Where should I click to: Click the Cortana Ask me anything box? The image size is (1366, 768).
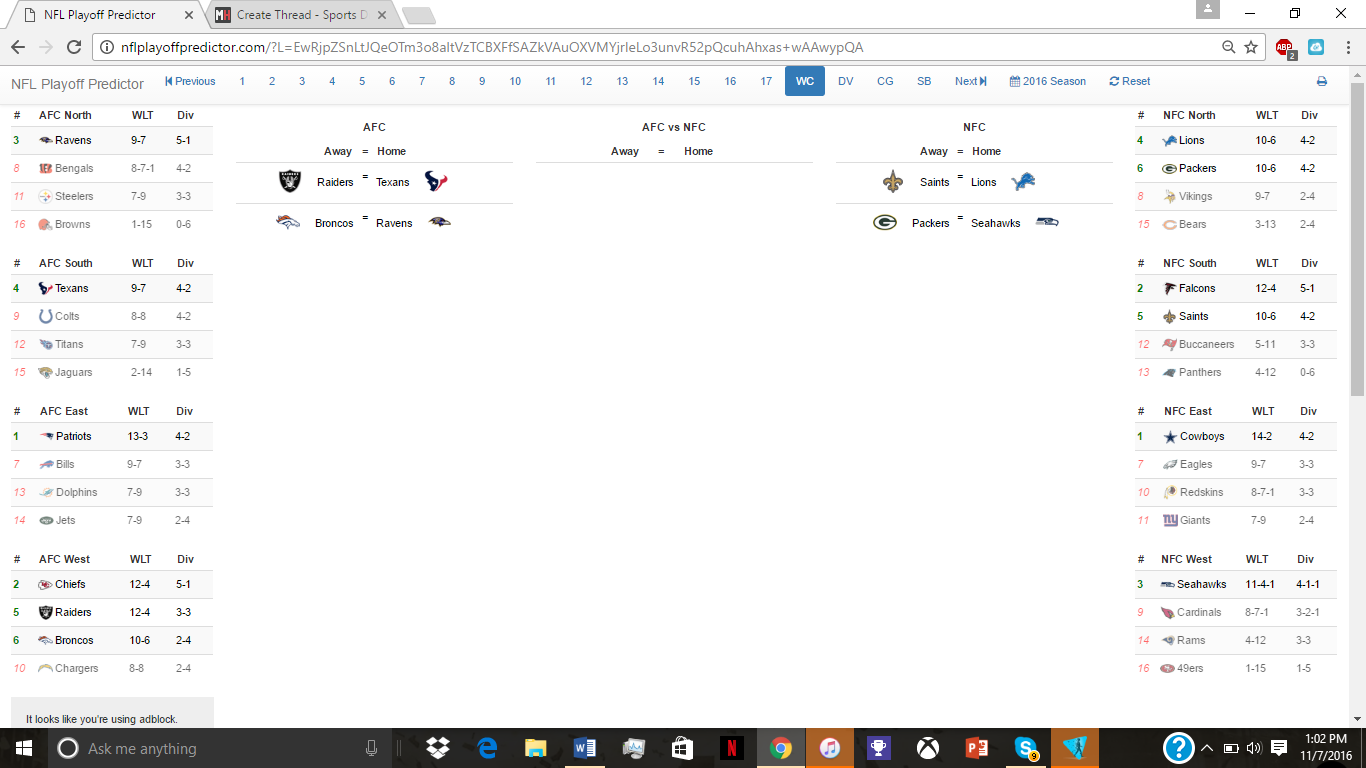click(x=217, y=748)
